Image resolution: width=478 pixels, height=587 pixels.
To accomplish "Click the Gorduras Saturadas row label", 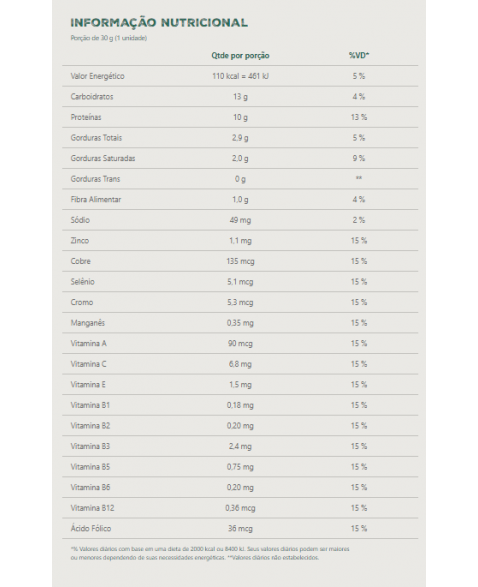I will [x=103, y=158].
